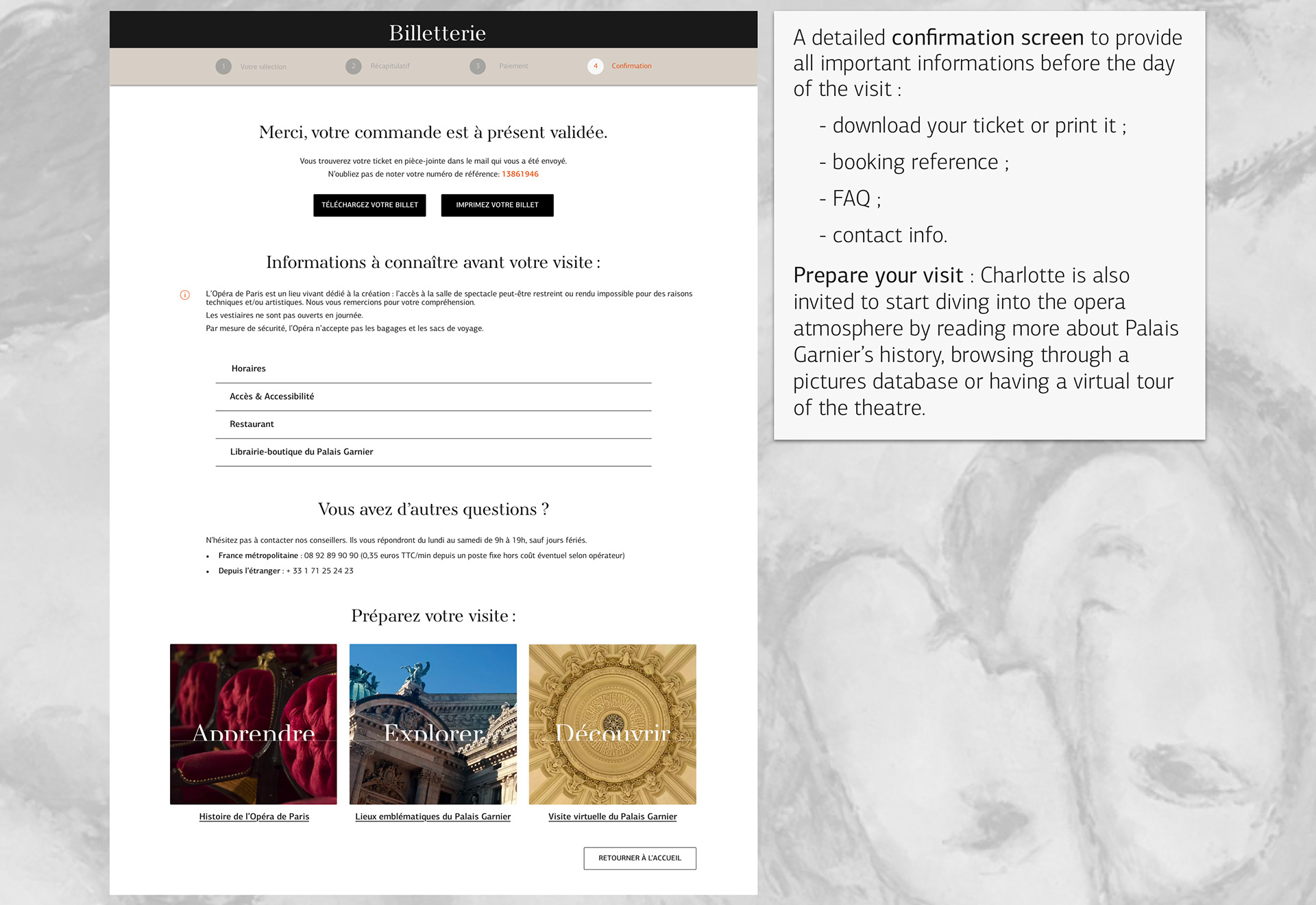1316x905 pixels.
Task: Click the Imprimez votre billet button
Action: pos(497,205)
